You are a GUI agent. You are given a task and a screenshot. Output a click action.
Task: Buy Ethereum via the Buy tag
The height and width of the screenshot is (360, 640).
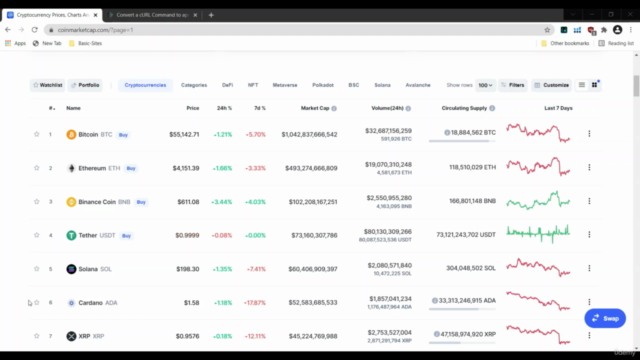[x=131, y=168]
